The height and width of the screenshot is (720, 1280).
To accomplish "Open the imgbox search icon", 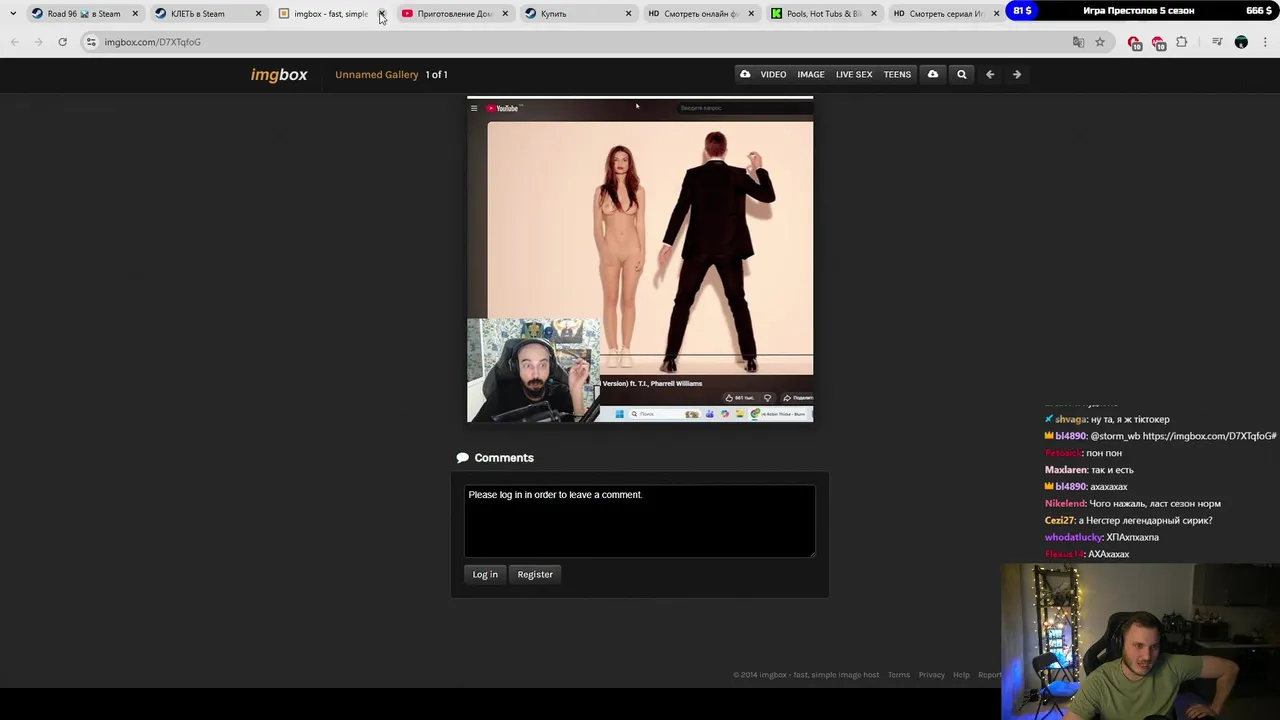I will click(962, 74).
